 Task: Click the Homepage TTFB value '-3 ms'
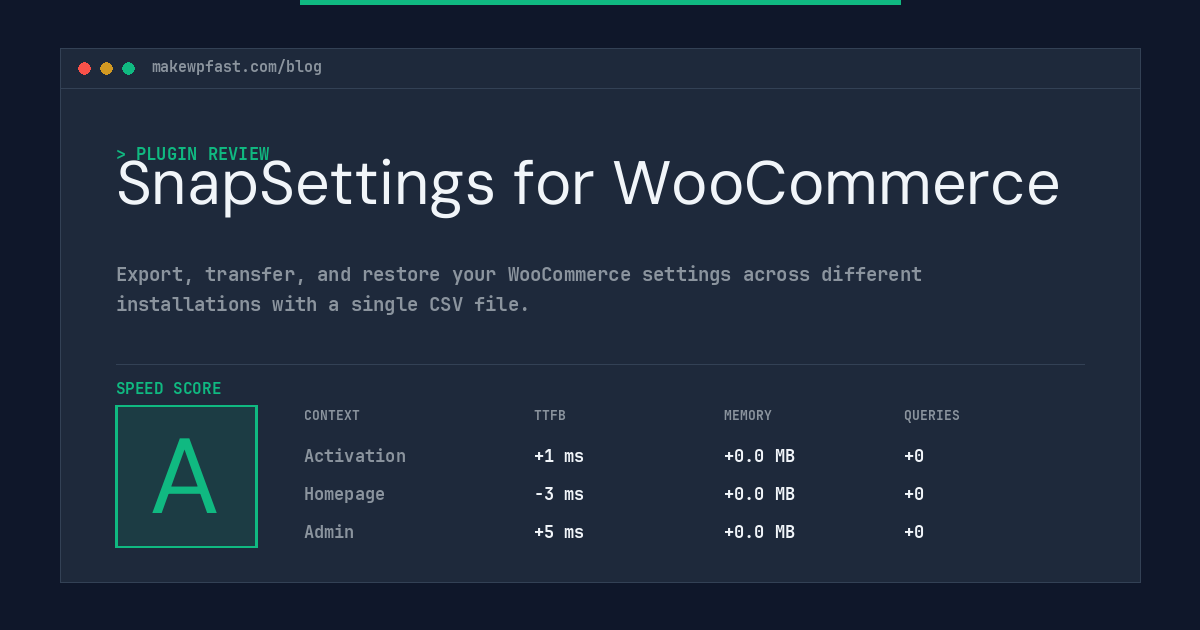click(x=559, y=494)
